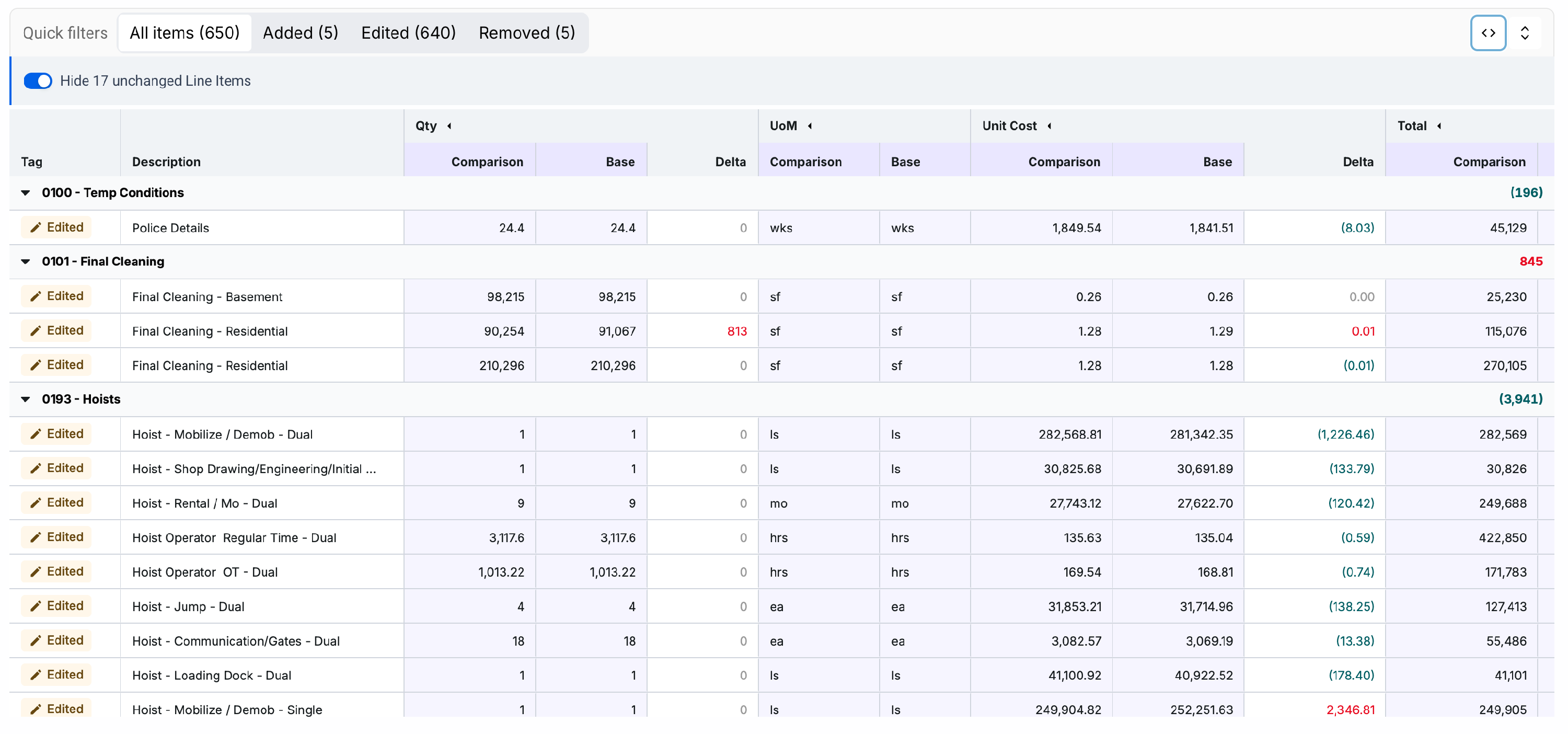Click the Hoist - Loading Dock - Dual description

tap(211, 675)
